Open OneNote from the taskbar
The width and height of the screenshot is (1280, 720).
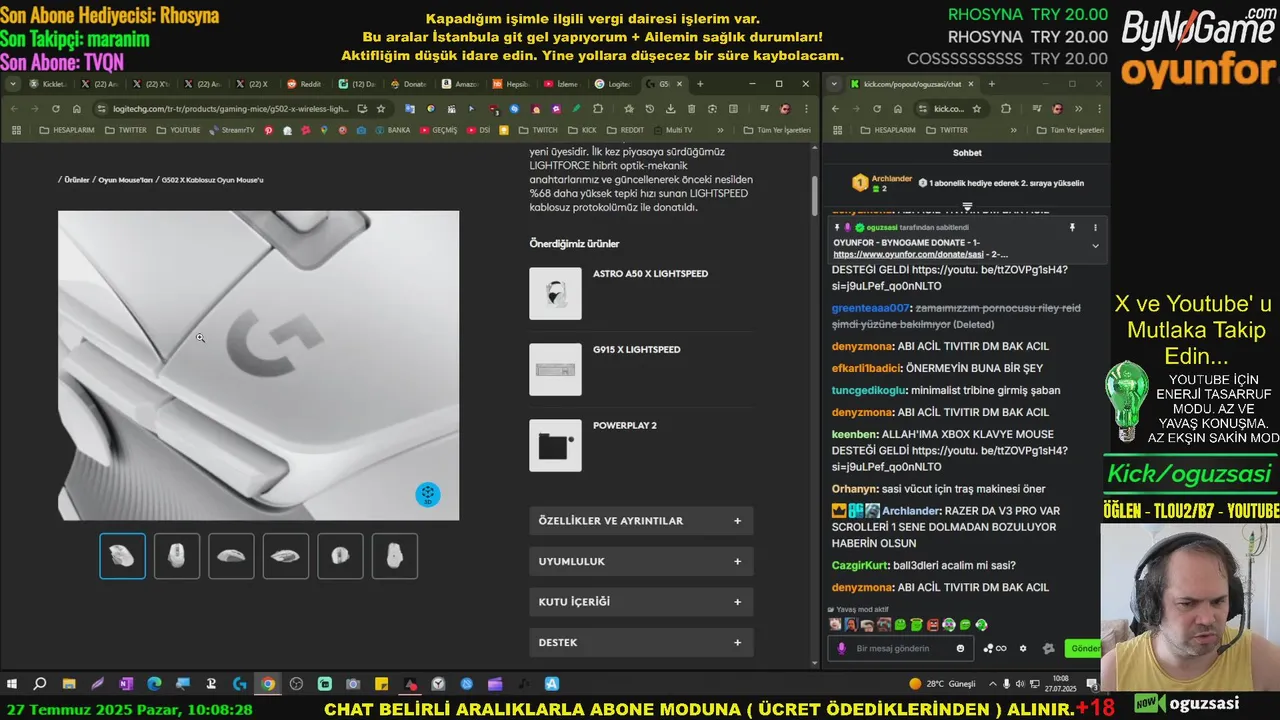tap(126, 684)
